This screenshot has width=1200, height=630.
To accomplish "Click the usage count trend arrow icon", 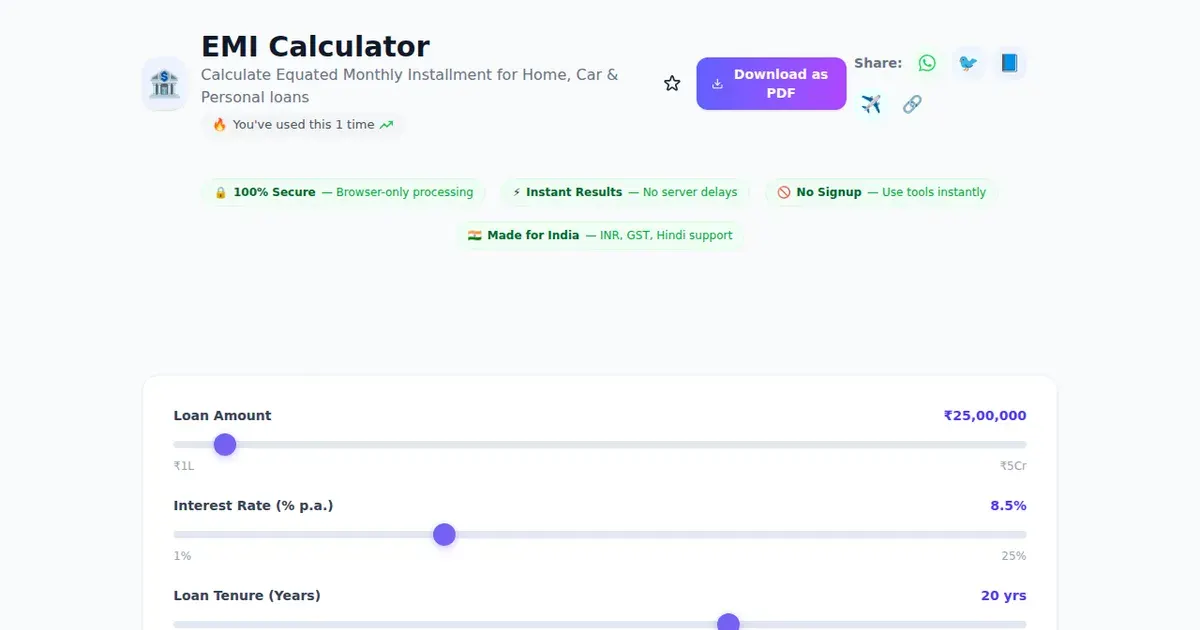I will (x=387, y=125).
